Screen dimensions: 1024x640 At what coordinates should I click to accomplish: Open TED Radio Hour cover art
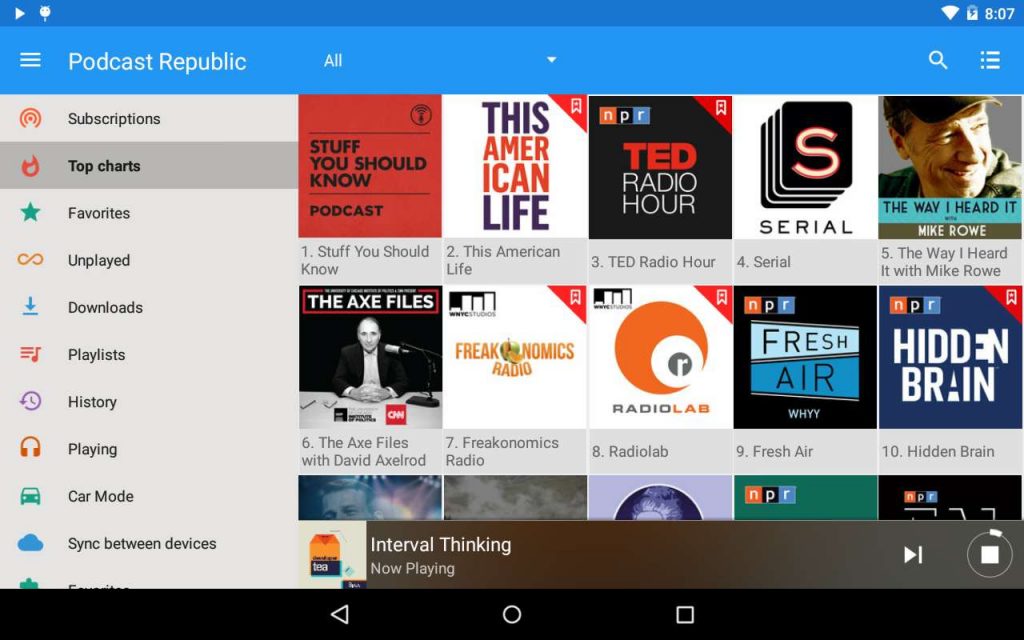click(660, 167)
